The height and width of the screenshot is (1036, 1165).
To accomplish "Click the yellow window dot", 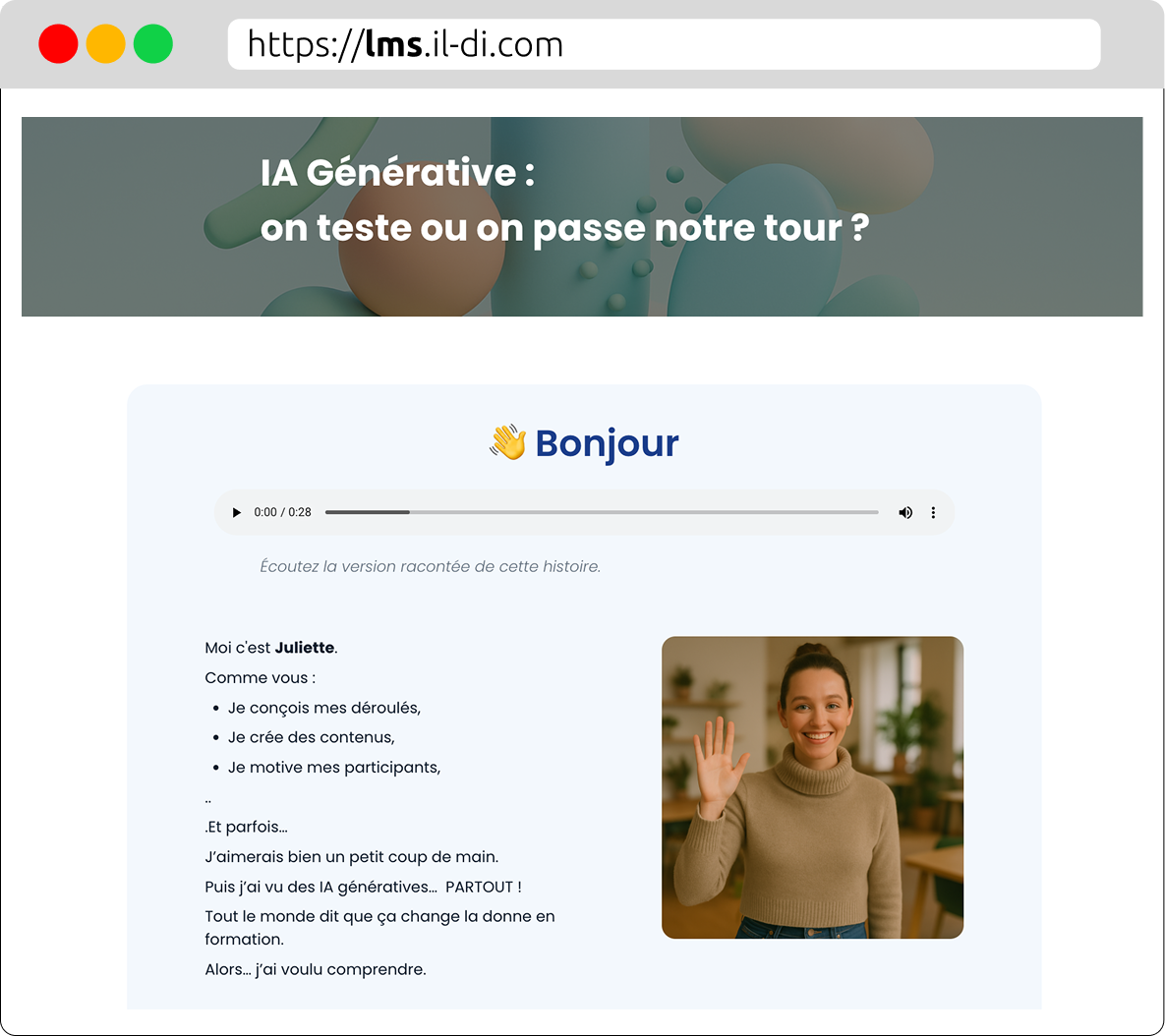I will 105,44.
